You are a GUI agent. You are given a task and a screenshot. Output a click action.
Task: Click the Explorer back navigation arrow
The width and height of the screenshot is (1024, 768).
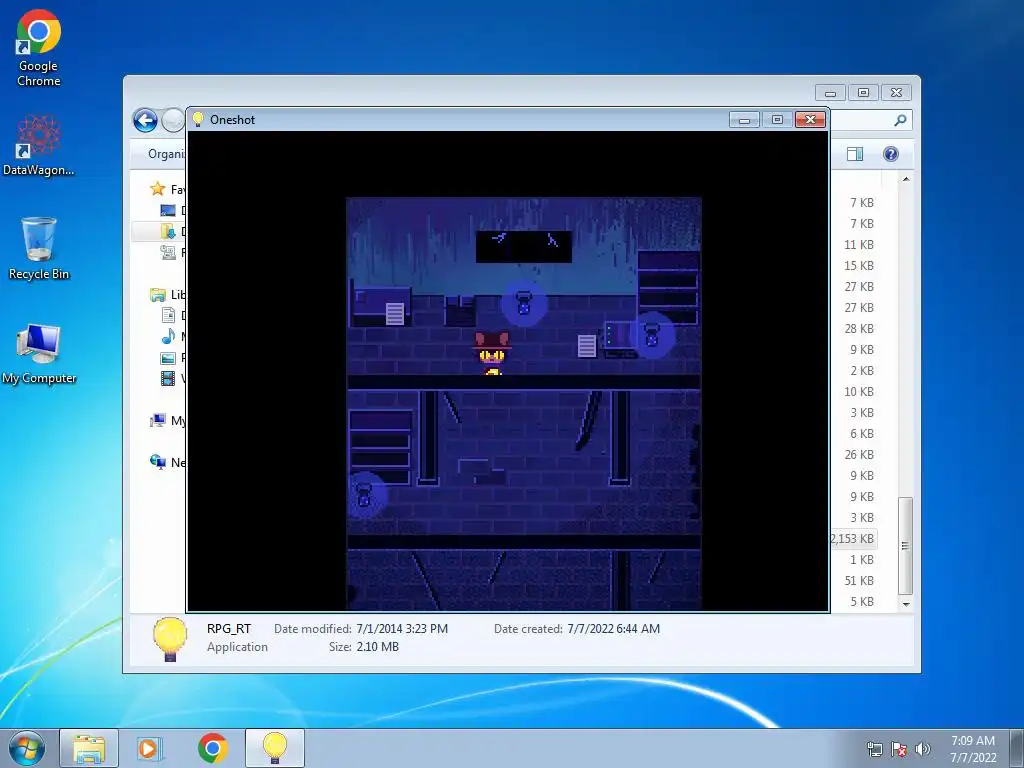pyautogui.click(x=145, y=120)
